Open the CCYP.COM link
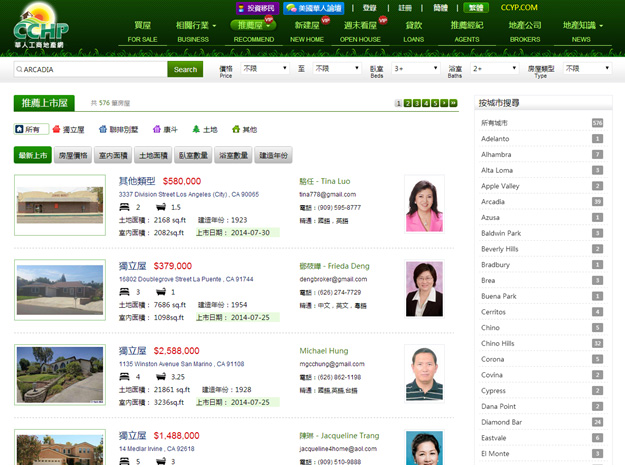Screen dimensions: 625x467 (519, 8)
